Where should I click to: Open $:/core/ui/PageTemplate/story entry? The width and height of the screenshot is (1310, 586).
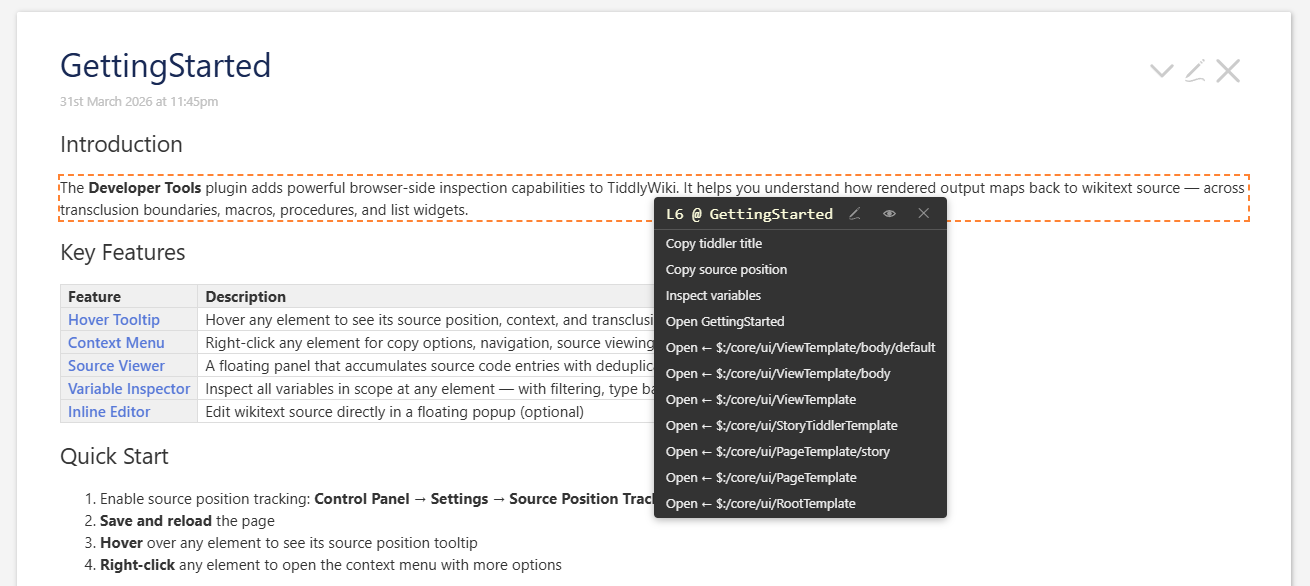pyautogui.click(x=777, y=452)
